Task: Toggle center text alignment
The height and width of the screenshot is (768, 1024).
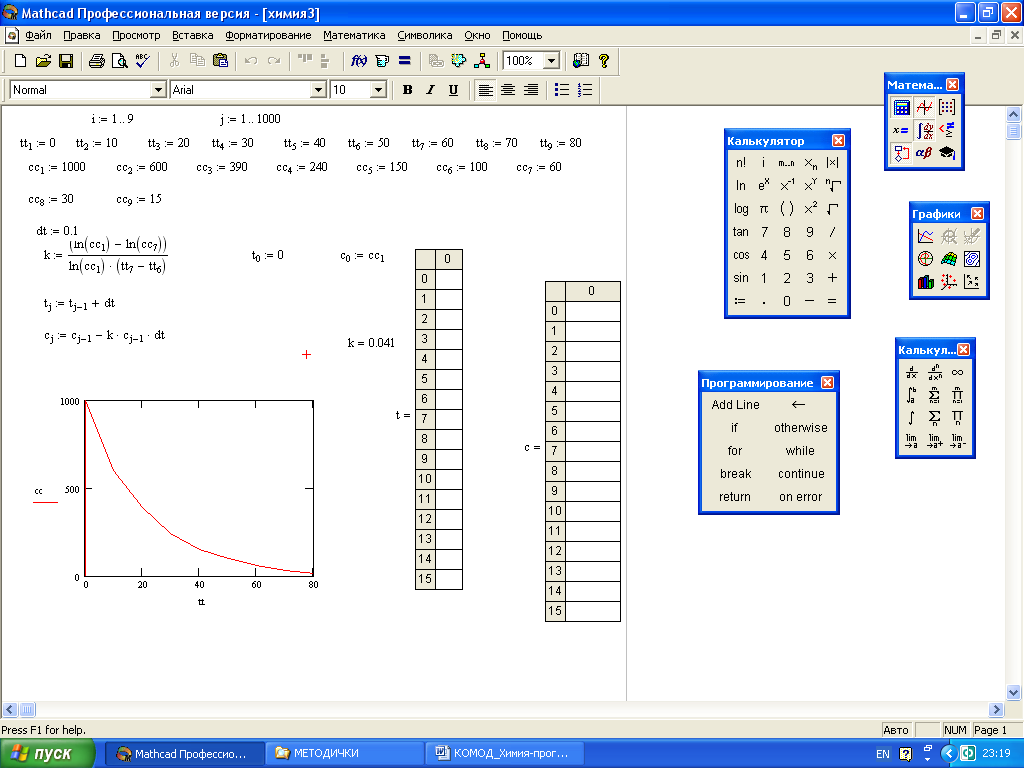Action: [508, 90]
